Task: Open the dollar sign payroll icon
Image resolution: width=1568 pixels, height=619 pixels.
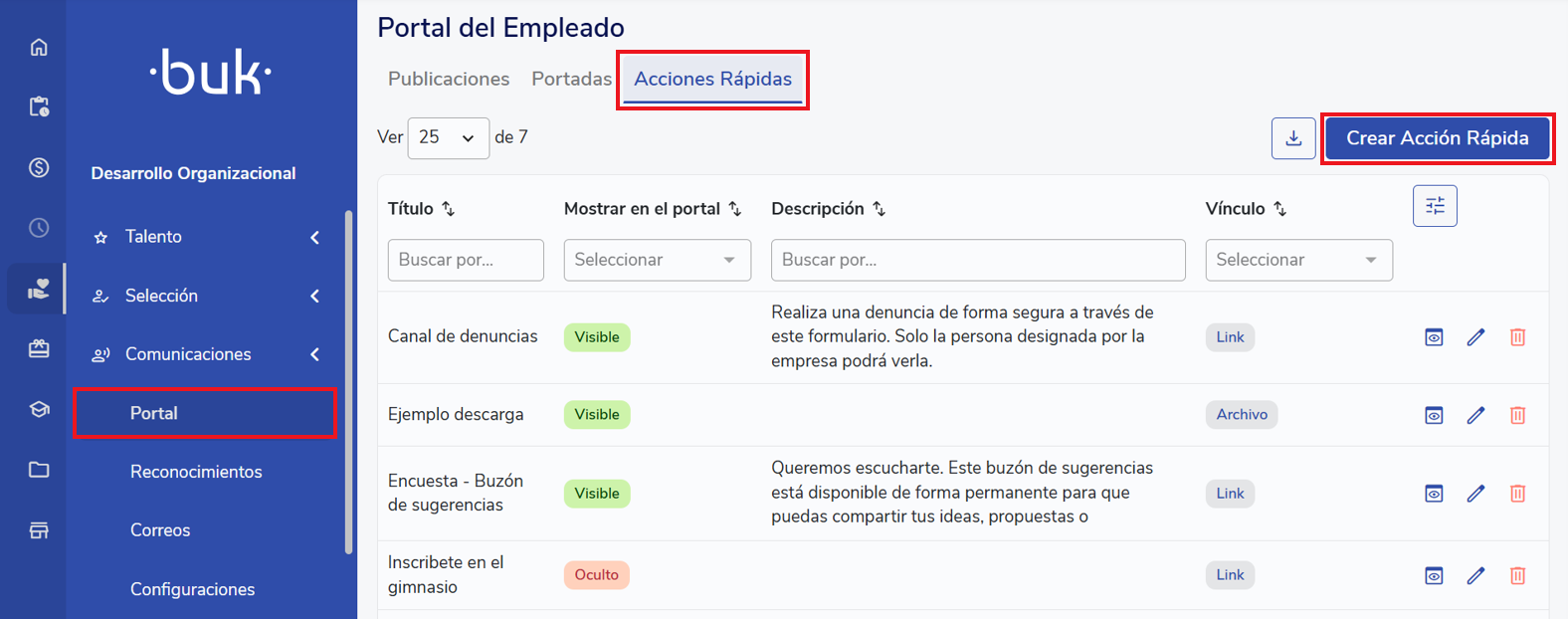Action: (x=39, y=167)
